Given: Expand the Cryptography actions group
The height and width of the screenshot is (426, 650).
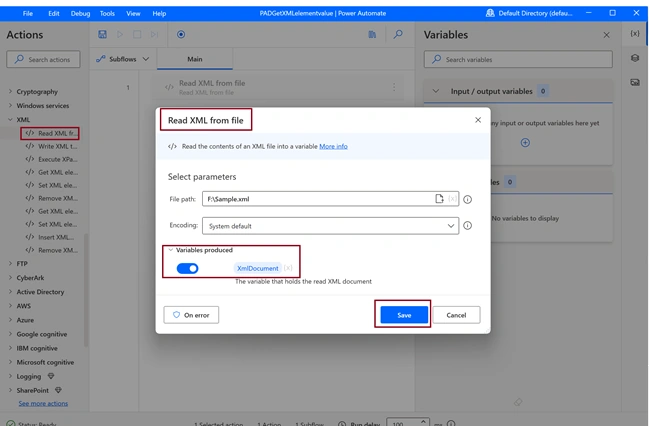Looking at the screenshot, I should coord(11,92).
